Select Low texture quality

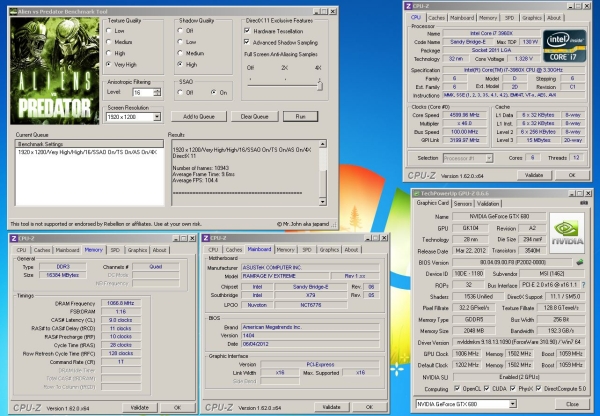pyautogui.click(x=109, y=31)
